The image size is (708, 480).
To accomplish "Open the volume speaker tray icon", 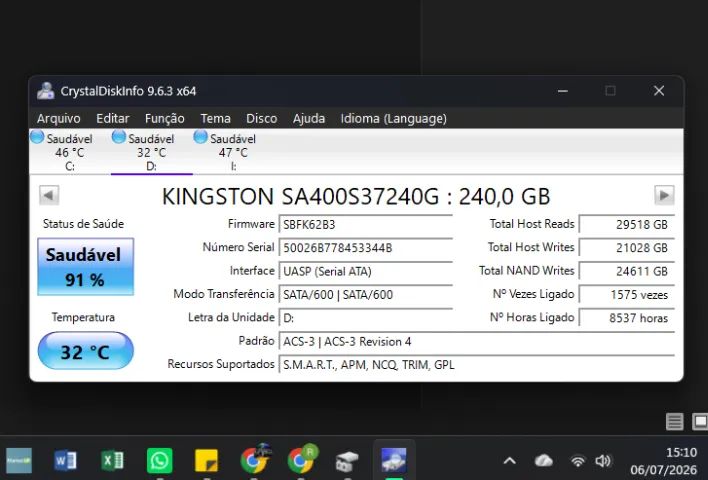I will [x=603, y=461].
